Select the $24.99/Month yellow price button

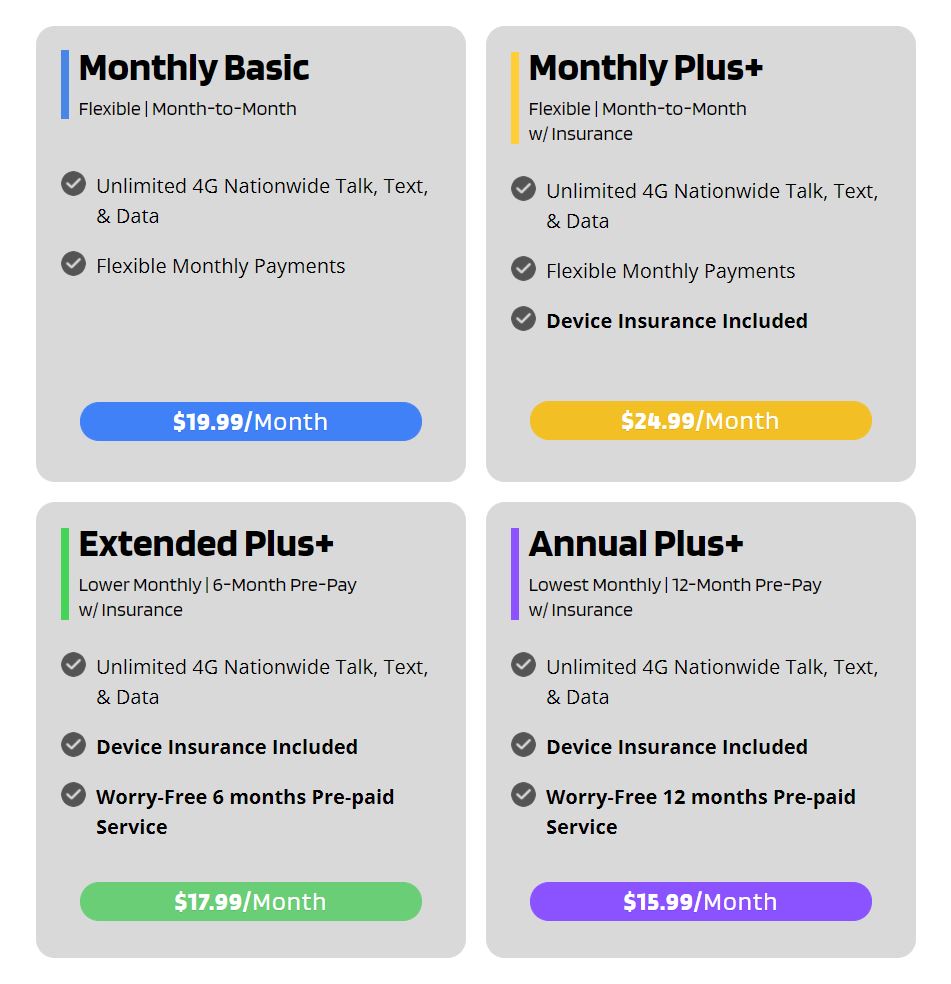coord(701,420)
